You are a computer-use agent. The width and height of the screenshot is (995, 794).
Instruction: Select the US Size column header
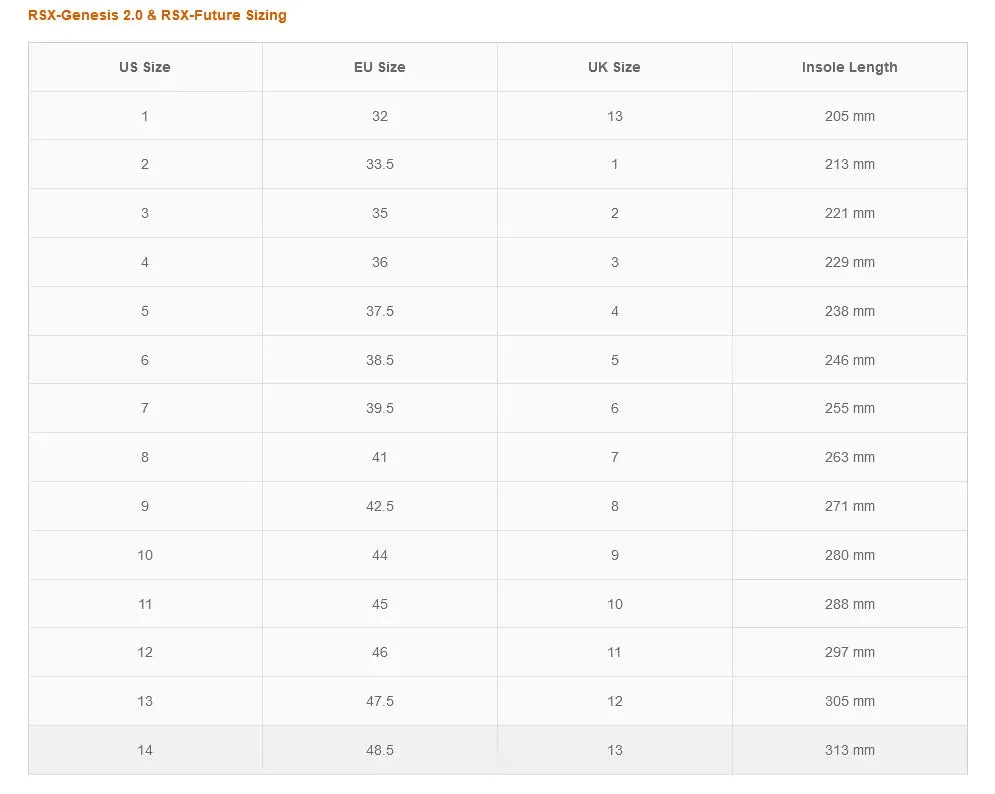tap(145, 67)
